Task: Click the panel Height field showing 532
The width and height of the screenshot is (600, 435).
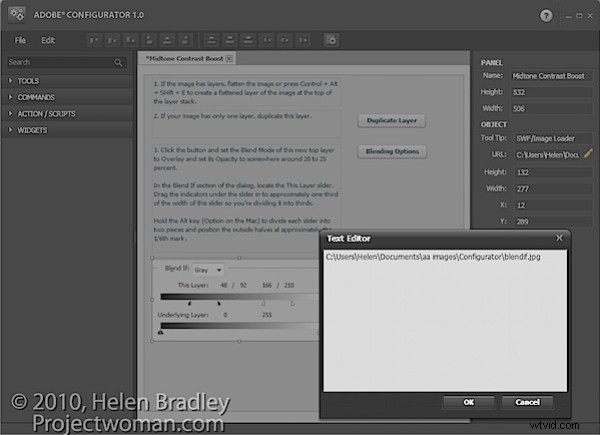Action: pos(551,92)
